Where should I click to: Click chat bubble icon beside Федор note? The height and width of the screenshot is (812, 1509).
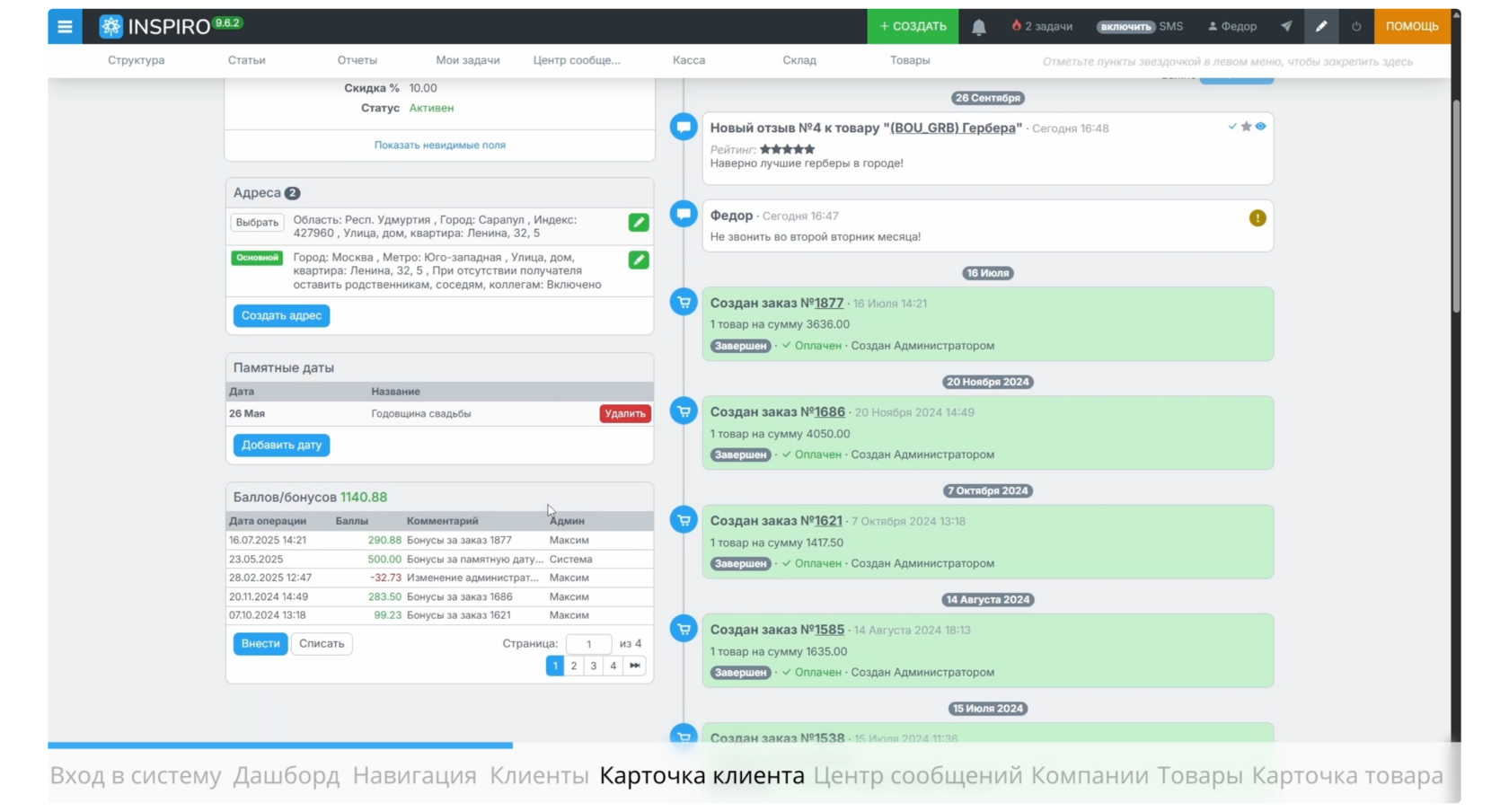(684, 214)
